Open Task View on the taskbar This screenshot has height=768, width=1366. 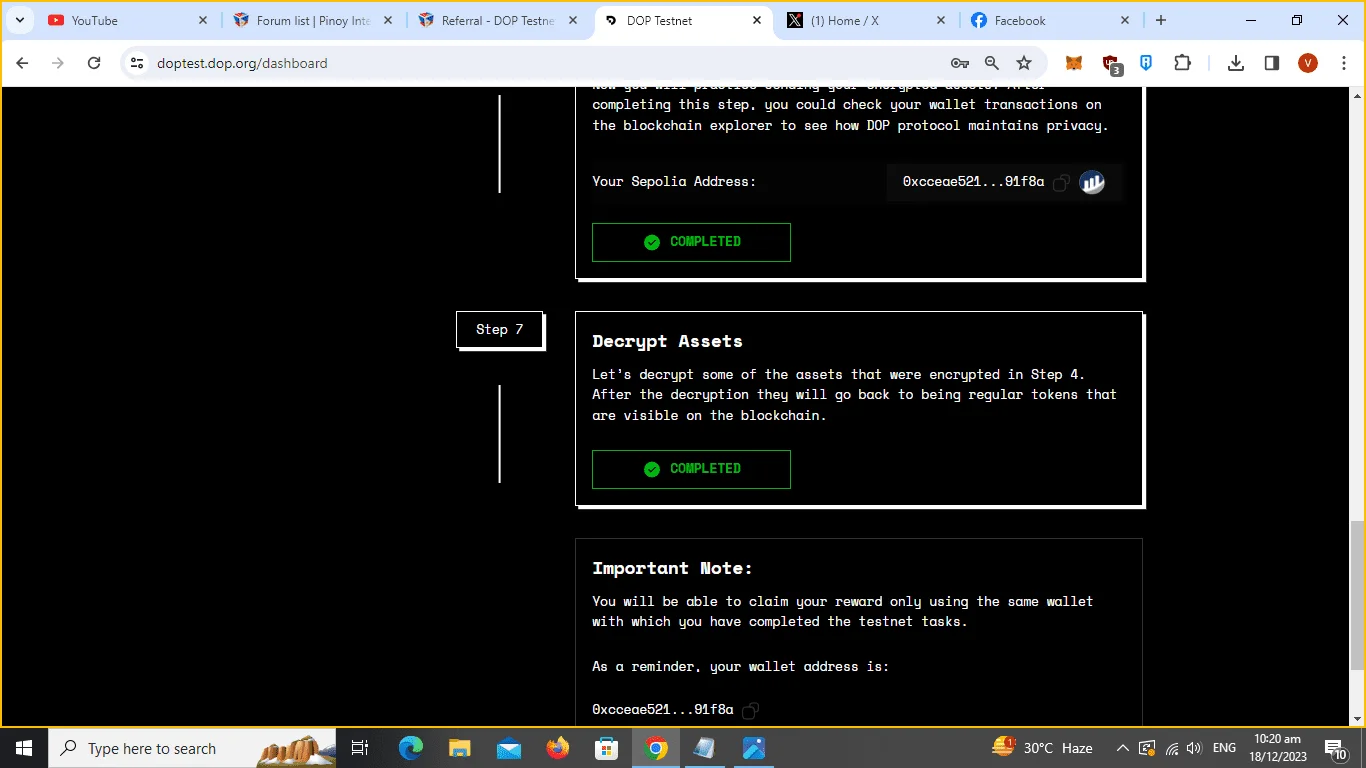click(x=360, y=748)
